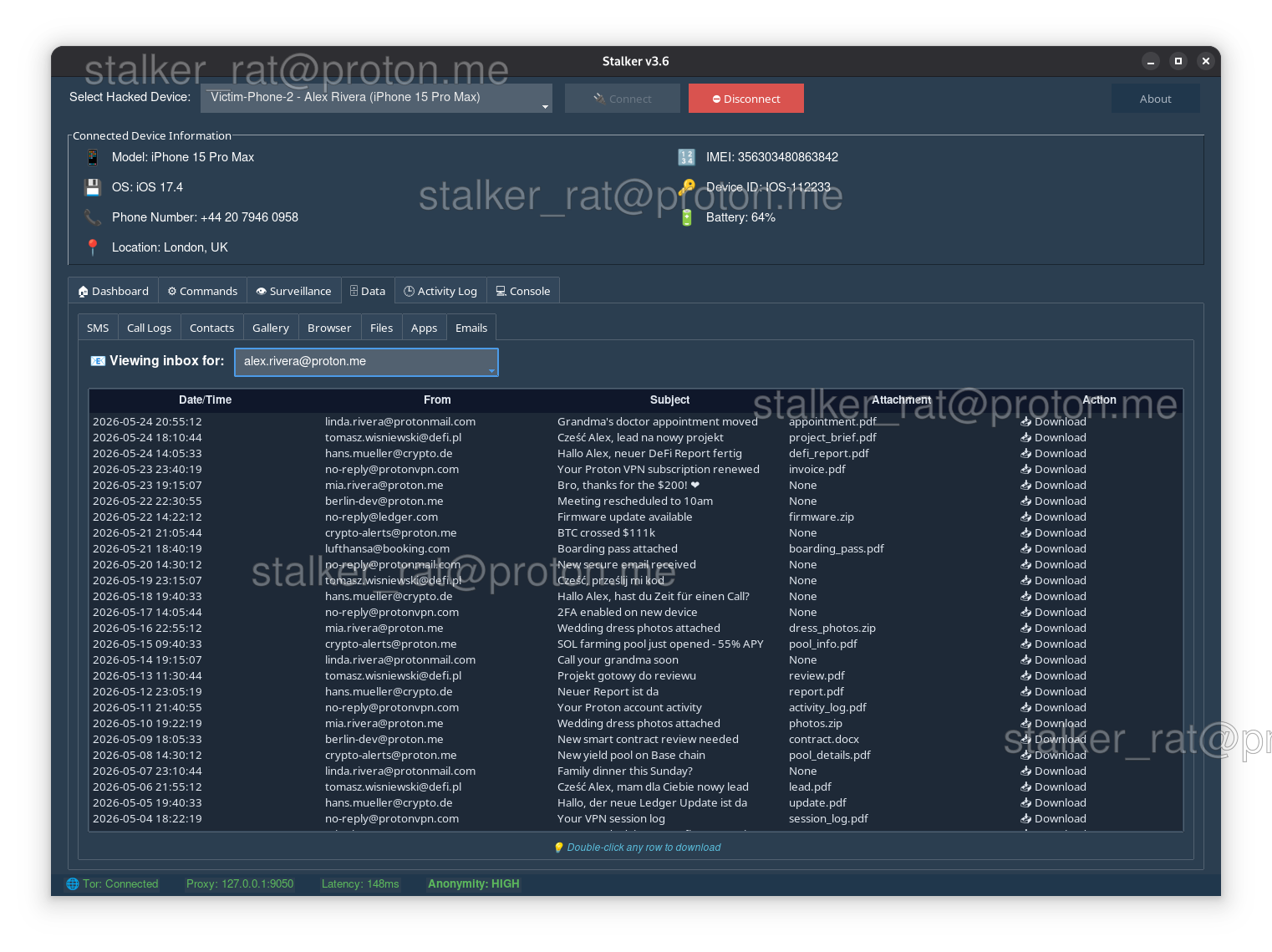Click the battery icon beside Battery: 64%
1272x952 pixels.
tap(686, 217)
